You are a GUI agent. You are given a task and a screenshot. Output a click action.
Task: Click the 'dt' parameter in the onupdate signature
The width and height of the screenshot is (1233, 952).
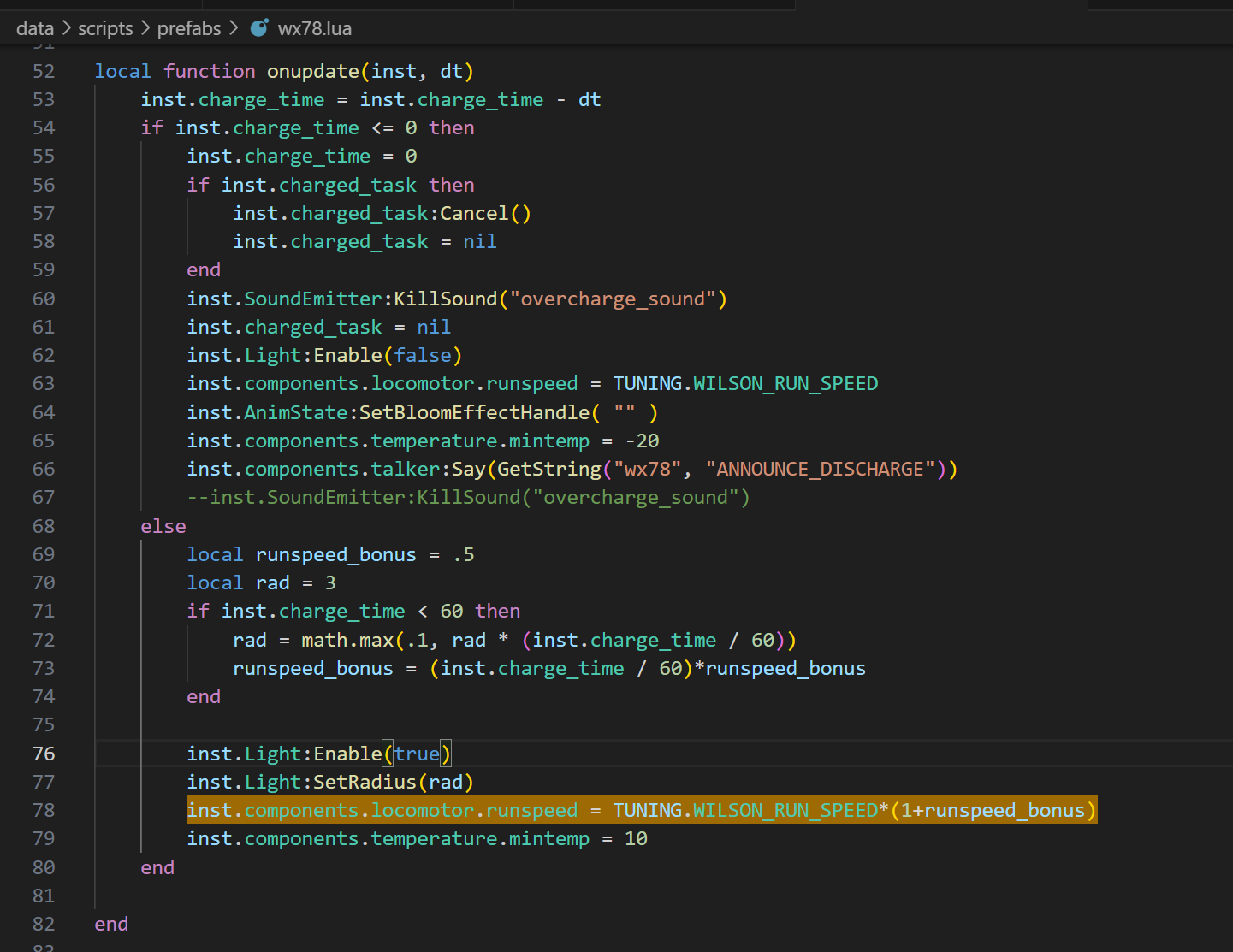tap(451, 71)
